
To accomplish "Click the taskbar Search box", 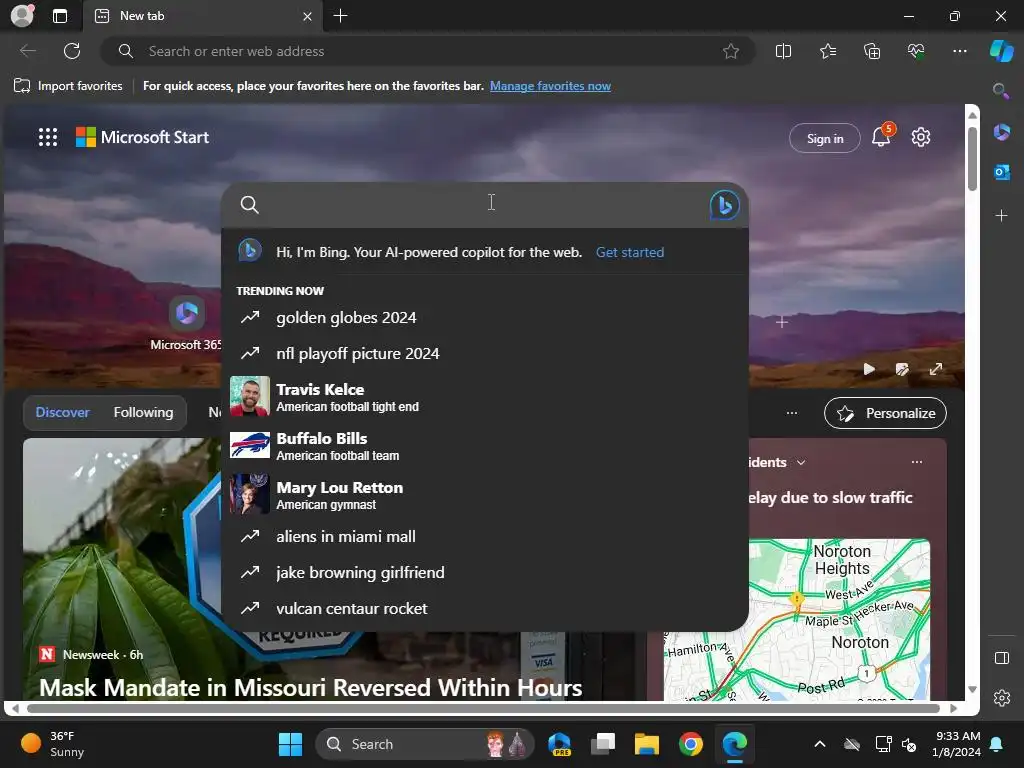I will (x=424, y=744).
